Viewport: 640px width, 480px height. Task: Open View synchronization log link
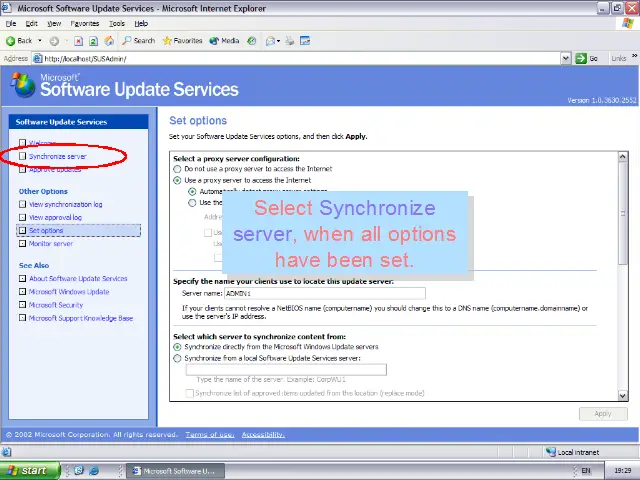coord(66,204)
